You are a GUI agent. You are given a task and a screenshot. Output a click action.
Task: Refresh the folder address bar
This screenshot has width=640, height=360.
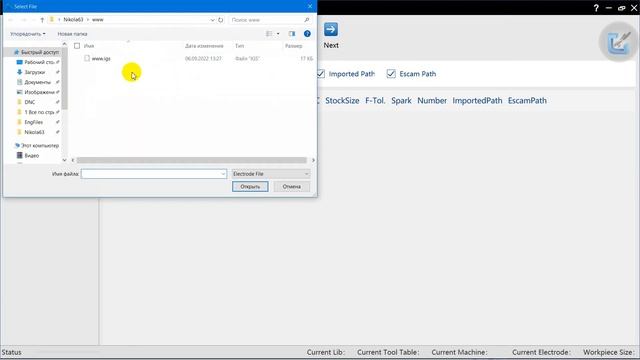click(x=221, y=20)
